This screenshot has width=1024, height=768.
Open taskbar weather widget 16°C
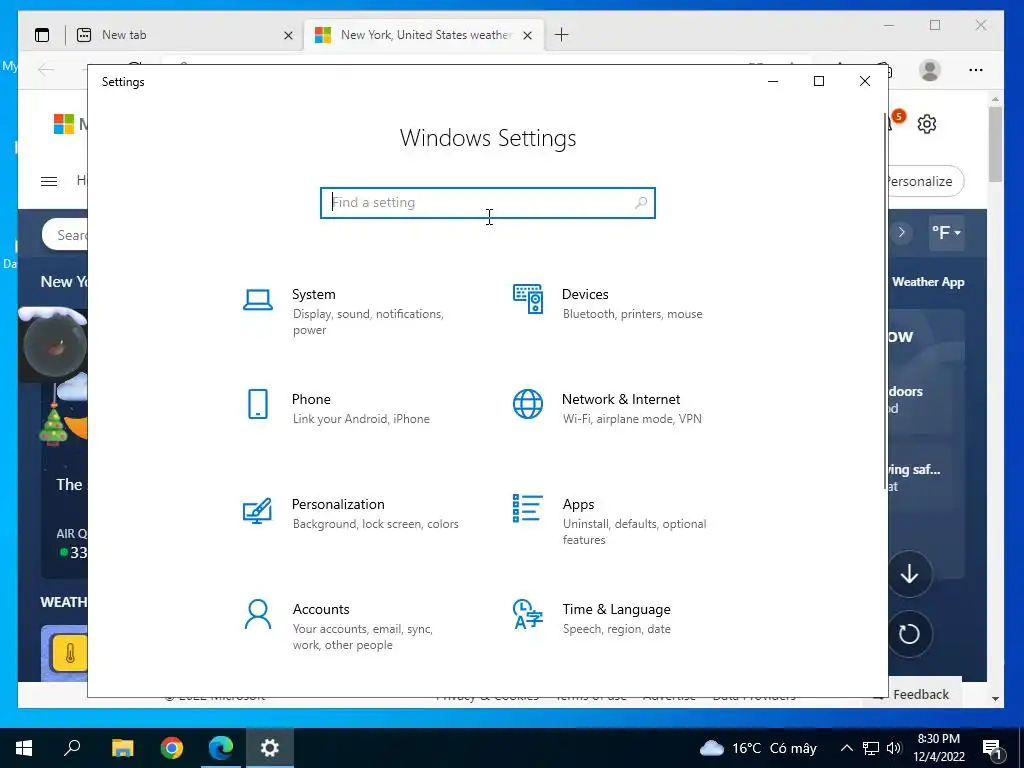tap(758, 748)
